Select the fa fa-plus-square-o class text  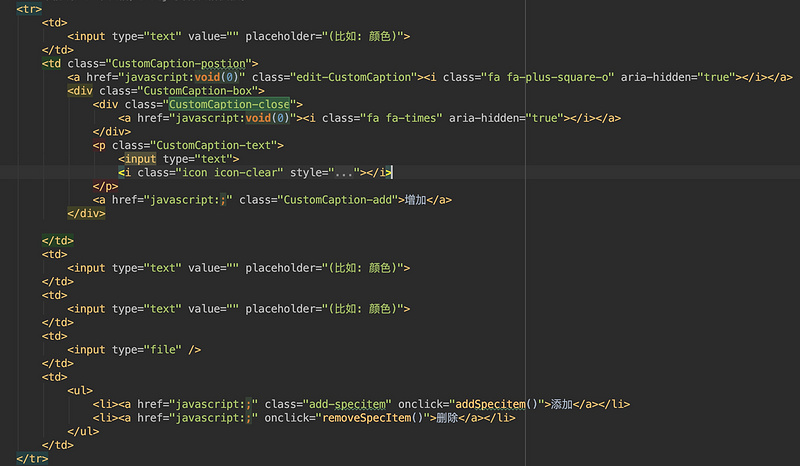(551, 77)
